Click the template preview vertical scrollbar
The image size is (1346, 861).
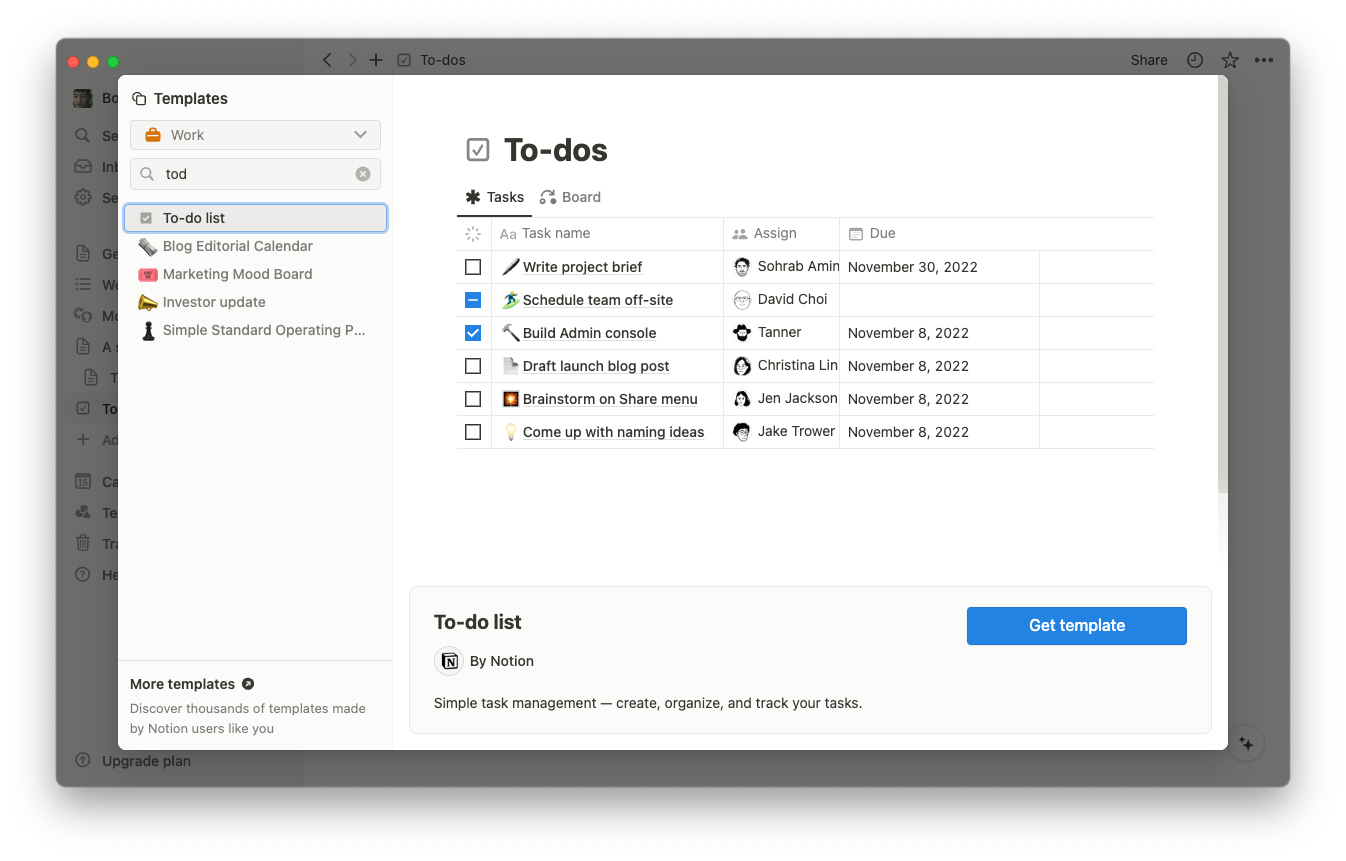click(1222, 285)
